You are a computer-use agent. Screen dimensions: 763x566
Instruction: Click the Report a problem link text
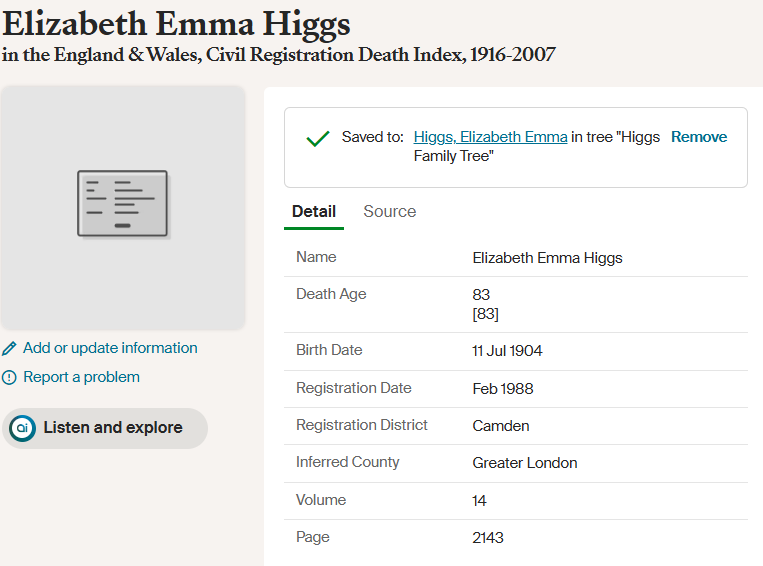[81, 377]
